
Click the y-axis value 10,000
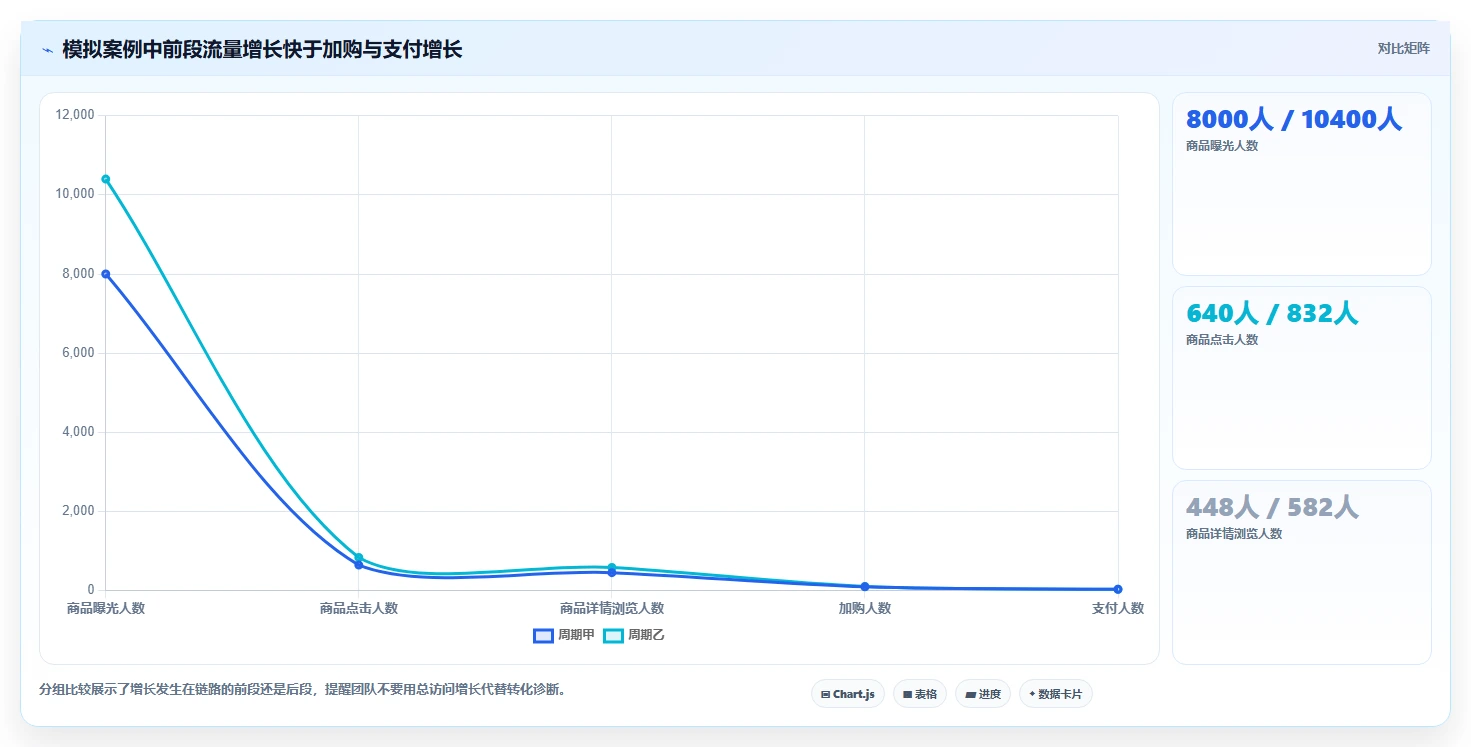(76, 194)
